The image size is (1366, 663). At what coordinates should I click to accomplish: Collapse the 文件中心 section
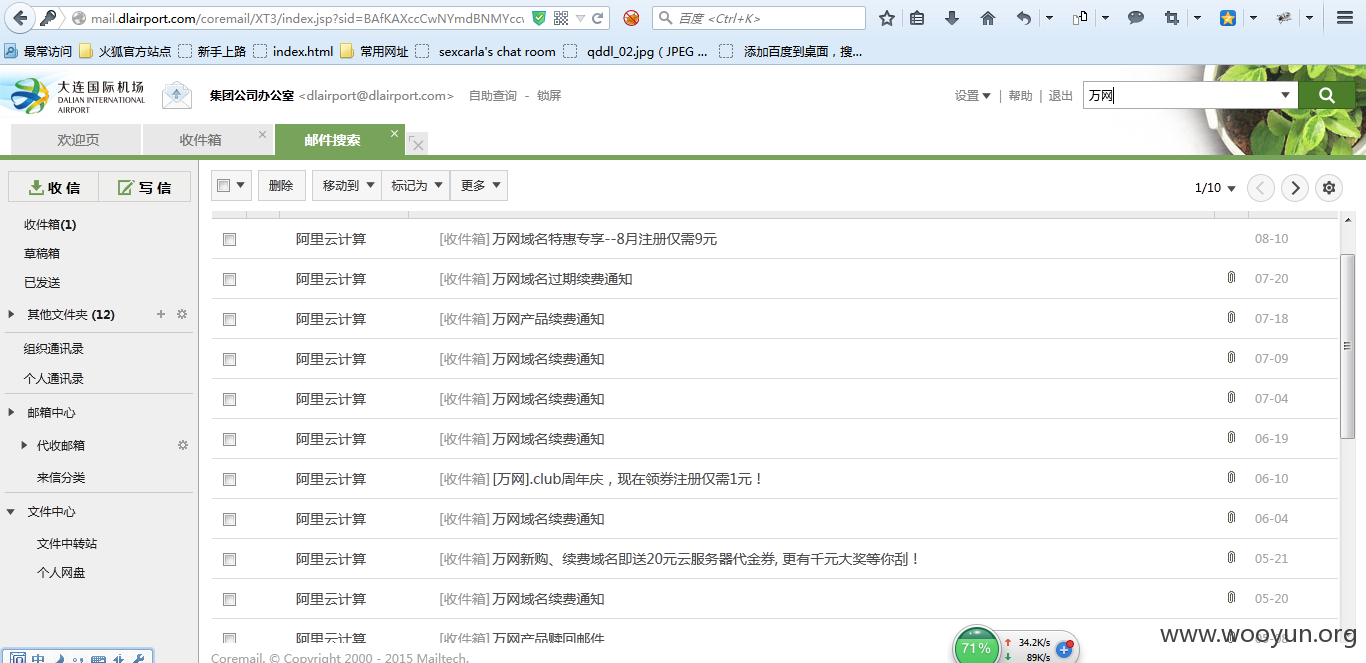[x=12, y=511]
